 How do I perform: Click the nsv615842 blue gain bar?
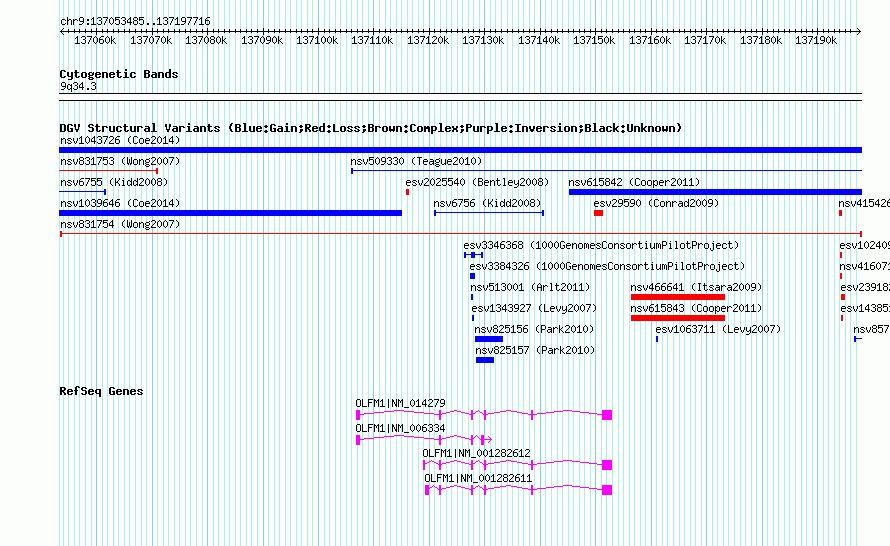pos(715,192)
